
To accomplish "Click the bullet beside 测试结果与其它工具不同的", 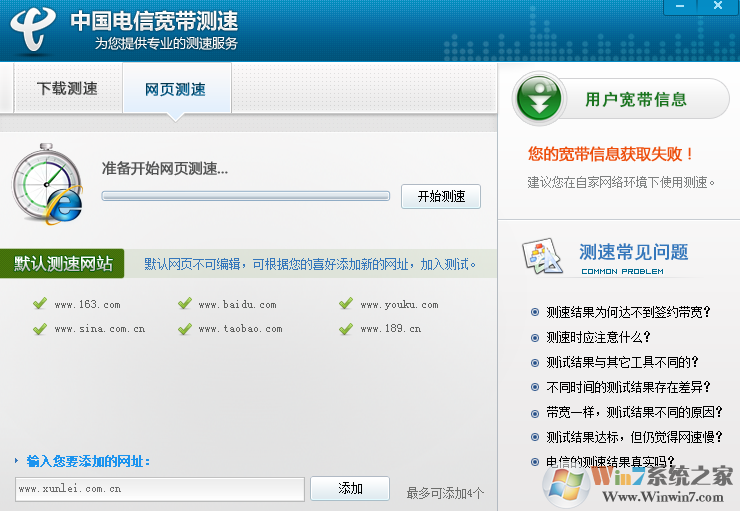I will click(535, 363).
